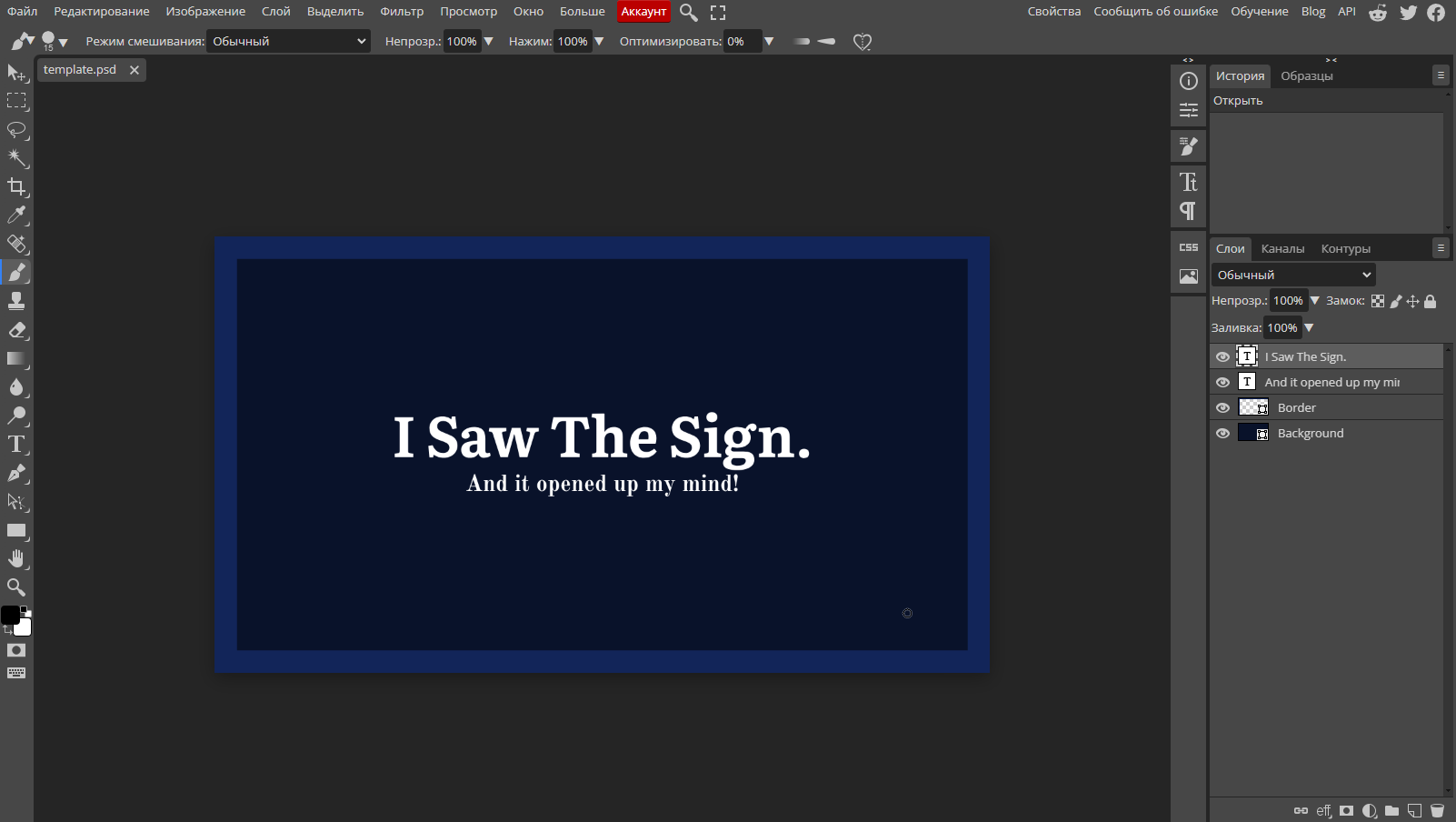Image resolution: width=1456 pixels, height=822 pixels.
Task: Select the Hand tool
Action: click(16, 559)
